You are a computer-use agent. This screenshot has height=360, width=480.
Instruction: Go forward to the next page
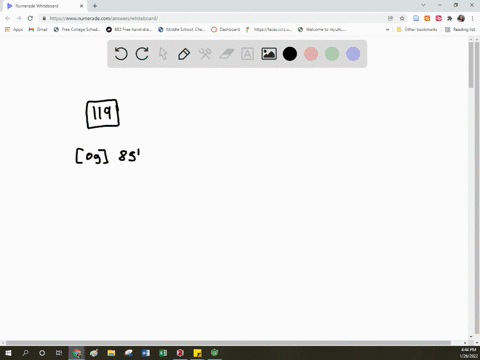click(x=19, y=18)
